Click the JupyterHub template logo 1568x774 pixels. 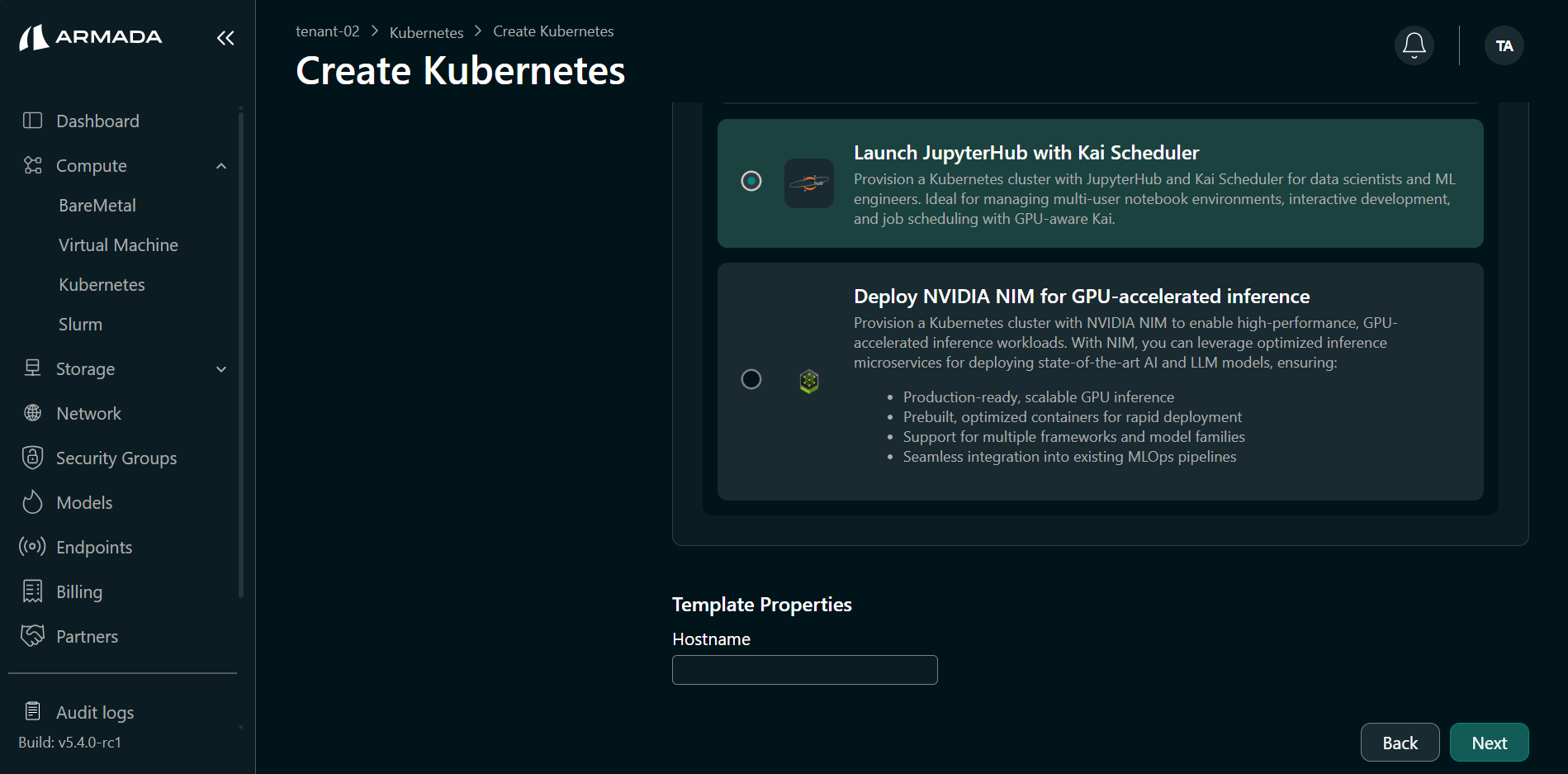809,183
